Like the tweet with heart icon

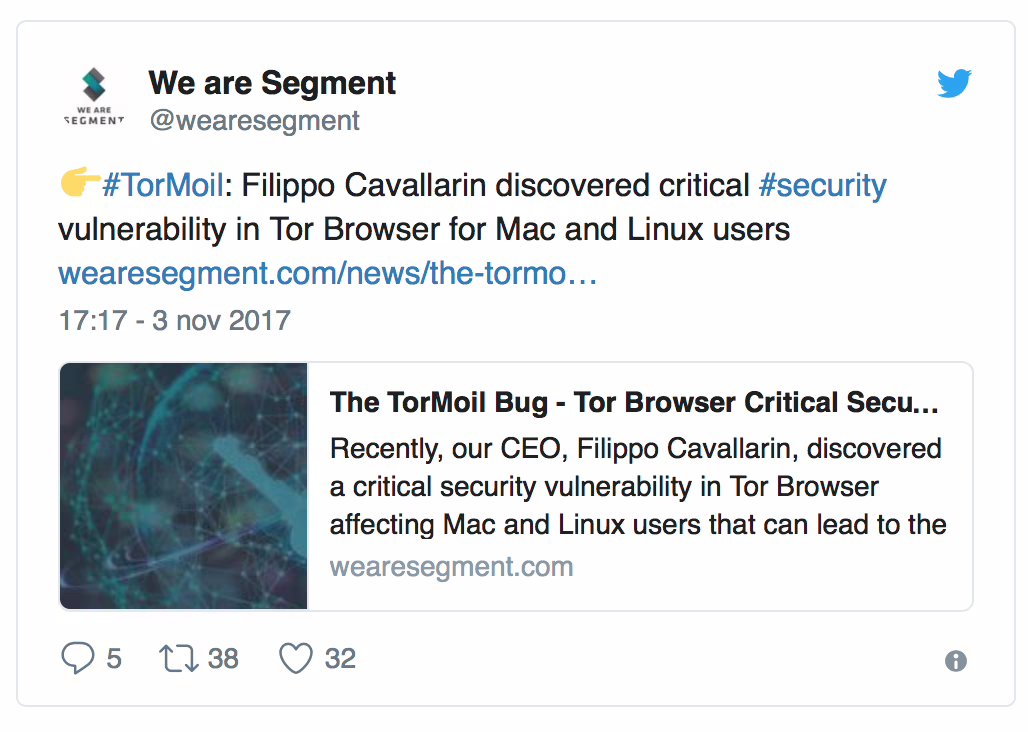[296, 658]
